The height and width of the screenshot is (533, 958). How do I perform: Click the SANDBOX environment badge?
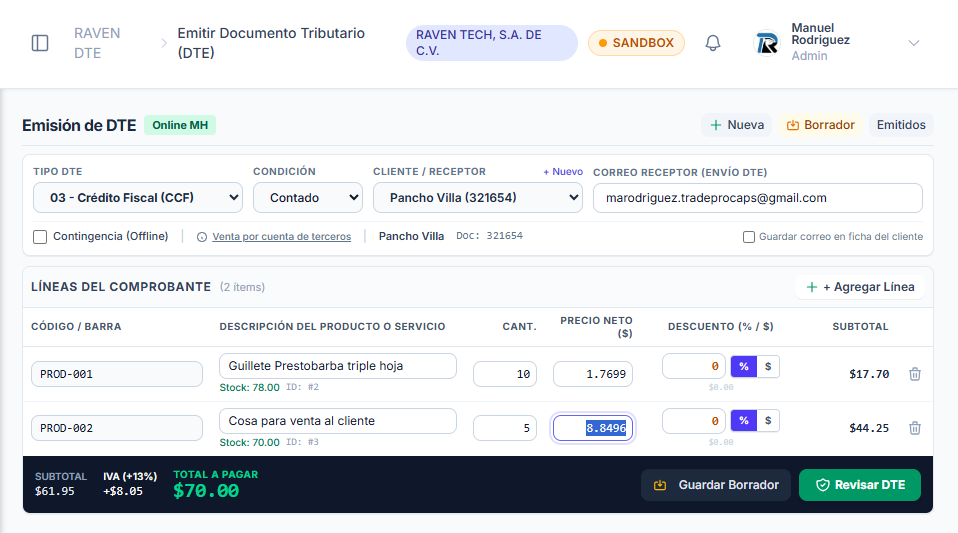pos(636,43)
